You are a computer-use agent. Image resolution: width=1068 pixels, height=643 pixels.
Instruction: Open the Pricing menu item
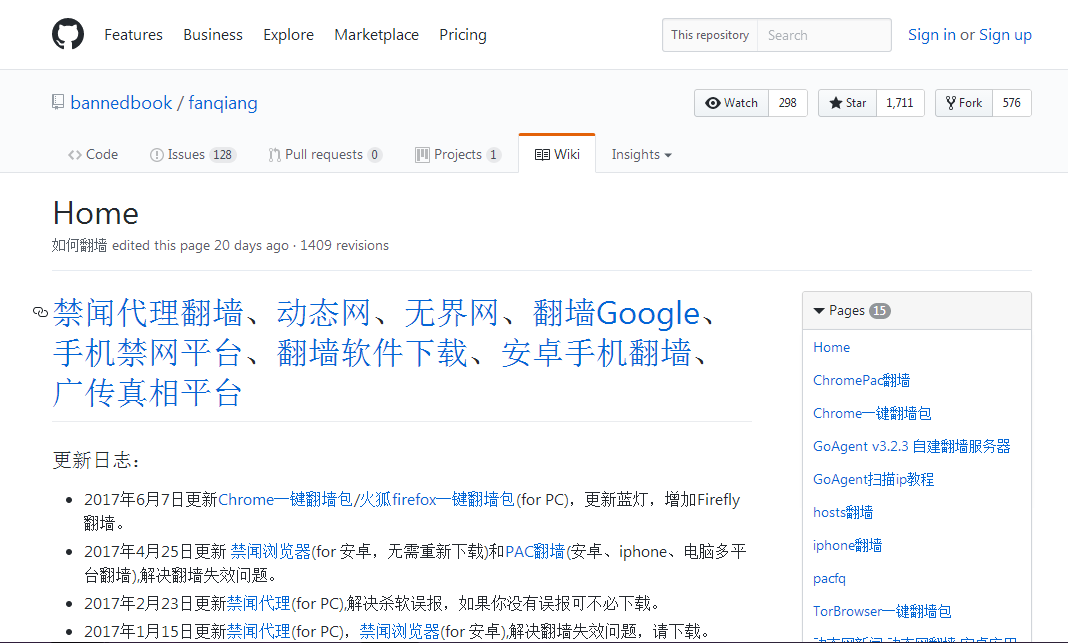pyautogui.click(x=462, y=35)
